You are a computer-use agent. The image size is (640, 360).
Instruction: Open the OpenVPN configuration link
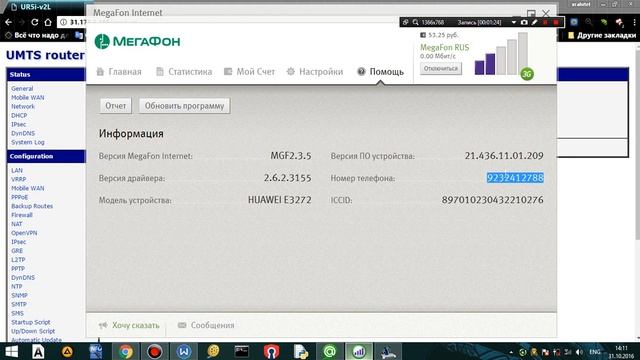coord(24,233)
